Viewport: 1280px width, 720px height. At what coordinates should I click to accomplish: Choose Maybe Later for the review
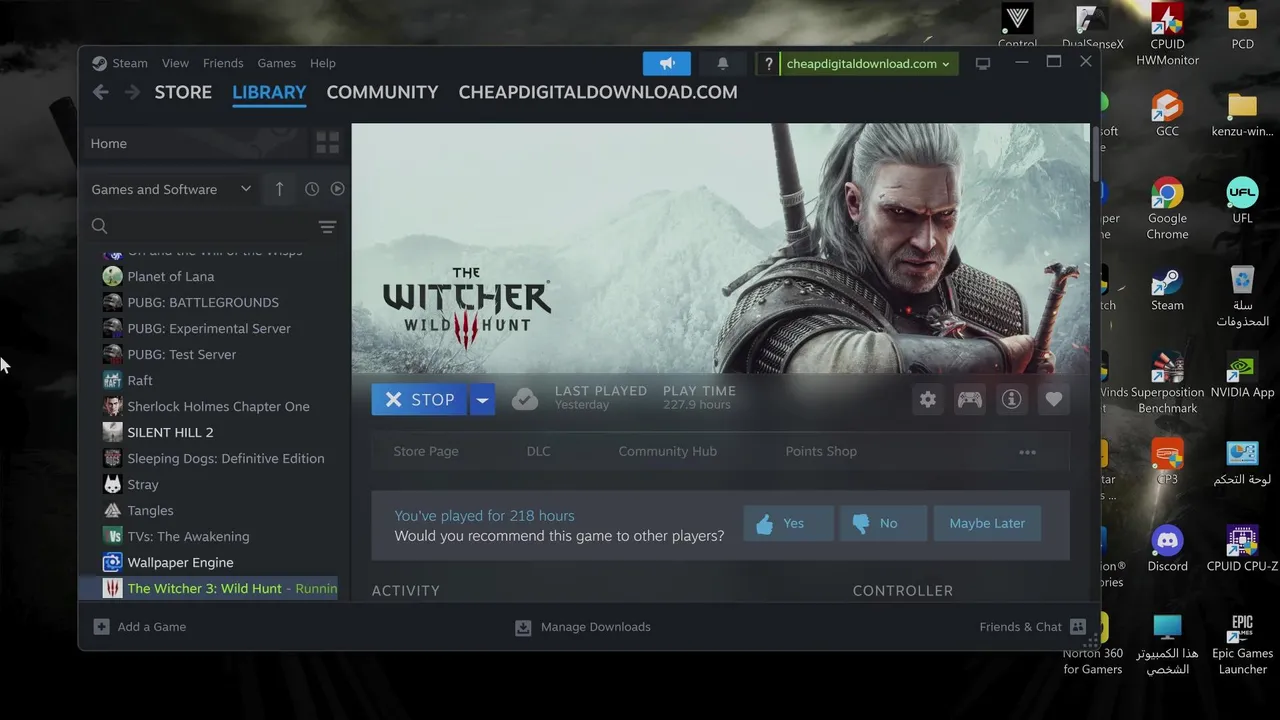pos(987,523)
